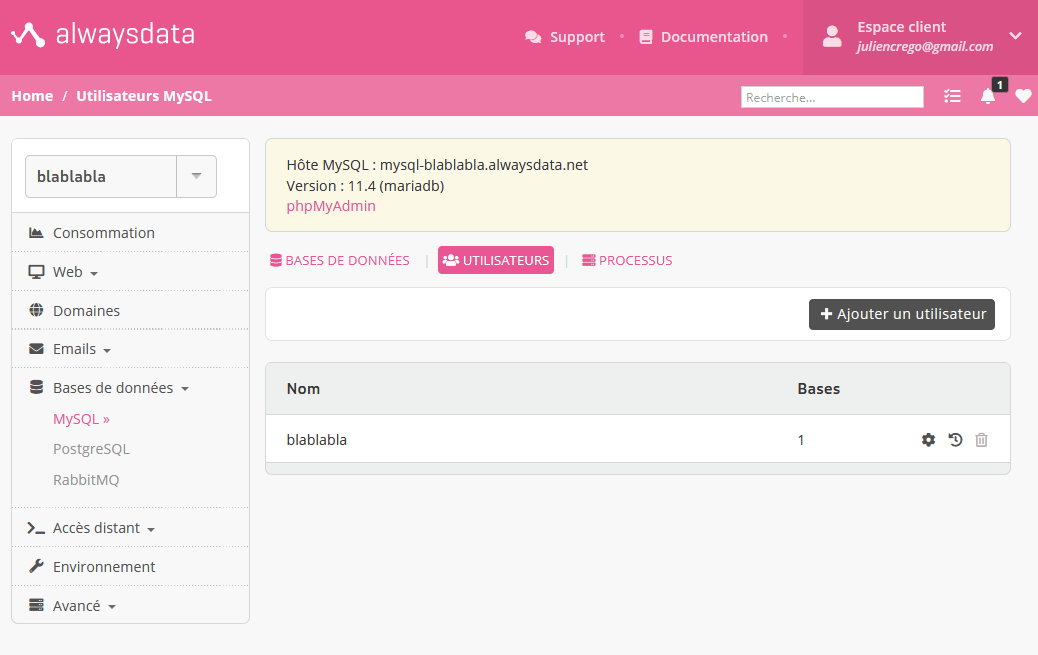The image size is (1038, 655).
Task: Click the heart icon in header
Action: click(1023, 96)
